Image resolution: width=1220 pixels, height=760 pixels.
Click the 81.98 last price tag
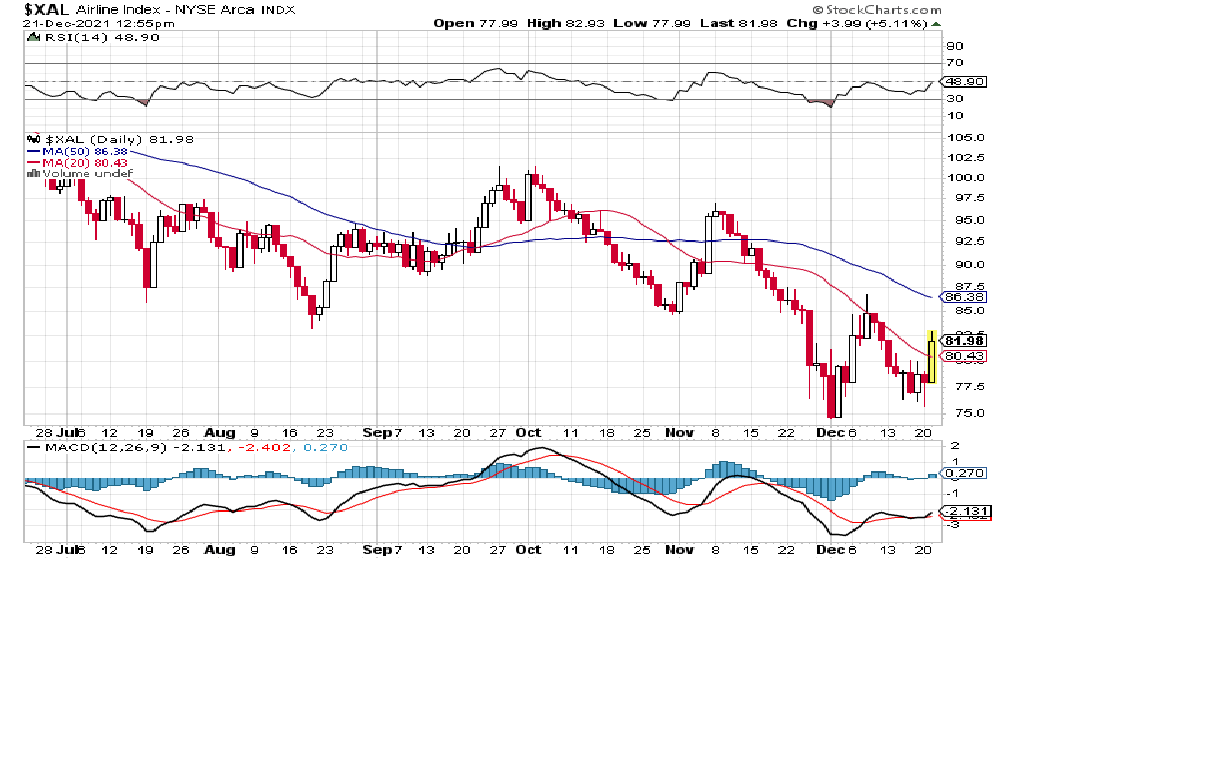click(x=965, y=340)
